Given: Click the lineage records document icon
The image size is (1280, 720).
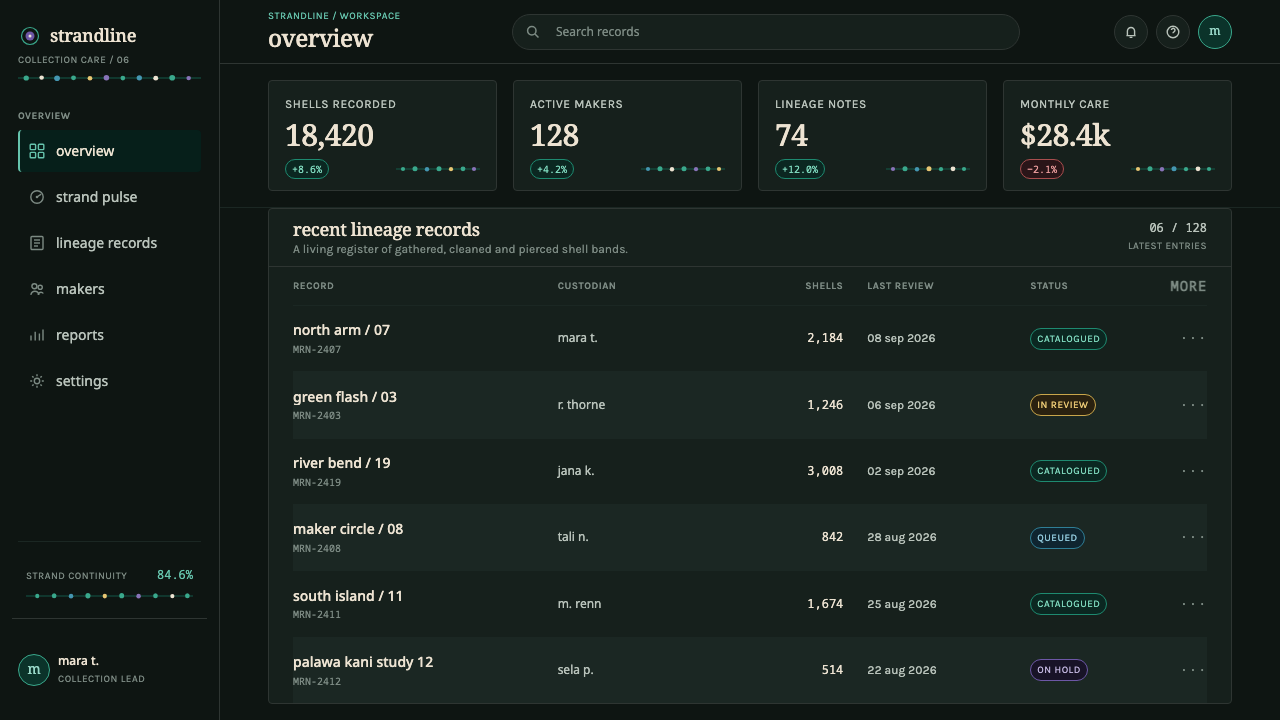Looking at the screenshot, I should [x=37, y=243].
